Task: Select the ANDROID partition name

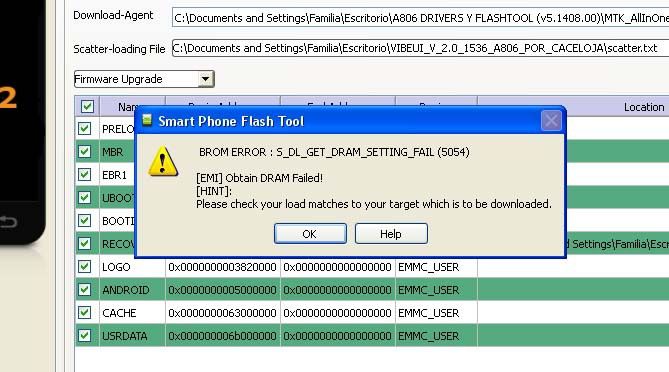Action: pyautogui.click(x=126, y=290)
